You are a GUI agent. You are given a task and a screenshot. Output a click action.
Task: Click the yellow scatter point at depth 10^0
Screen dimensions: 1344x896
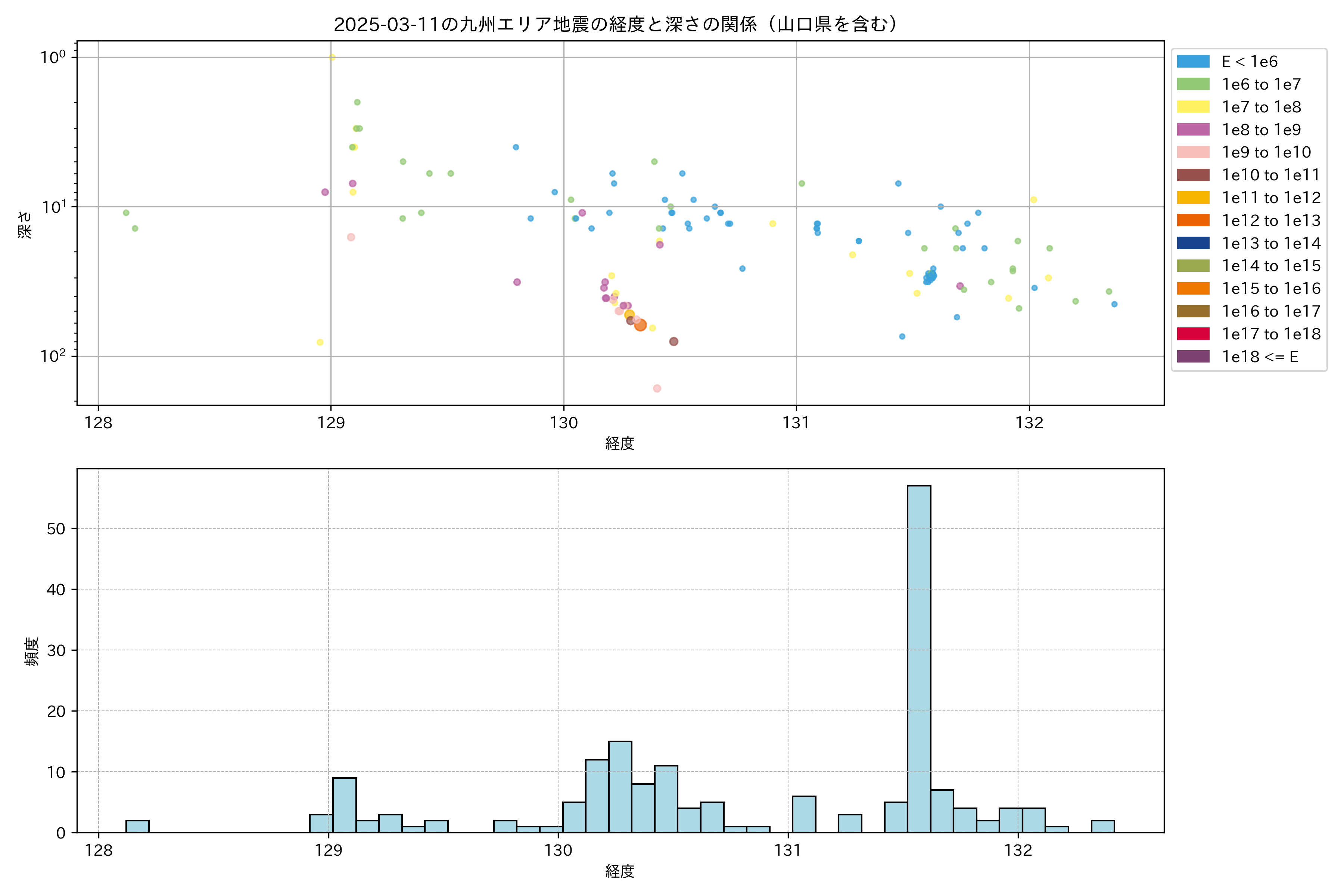332,57
